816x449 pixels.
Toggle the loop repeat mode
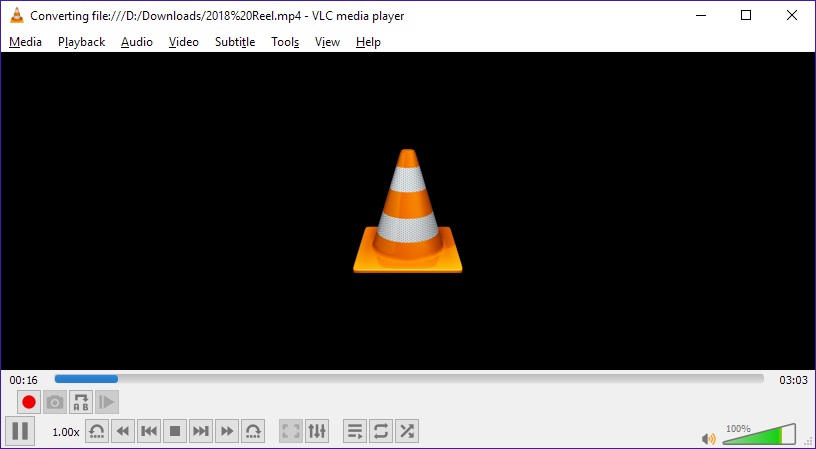click(x=381, y=431)
